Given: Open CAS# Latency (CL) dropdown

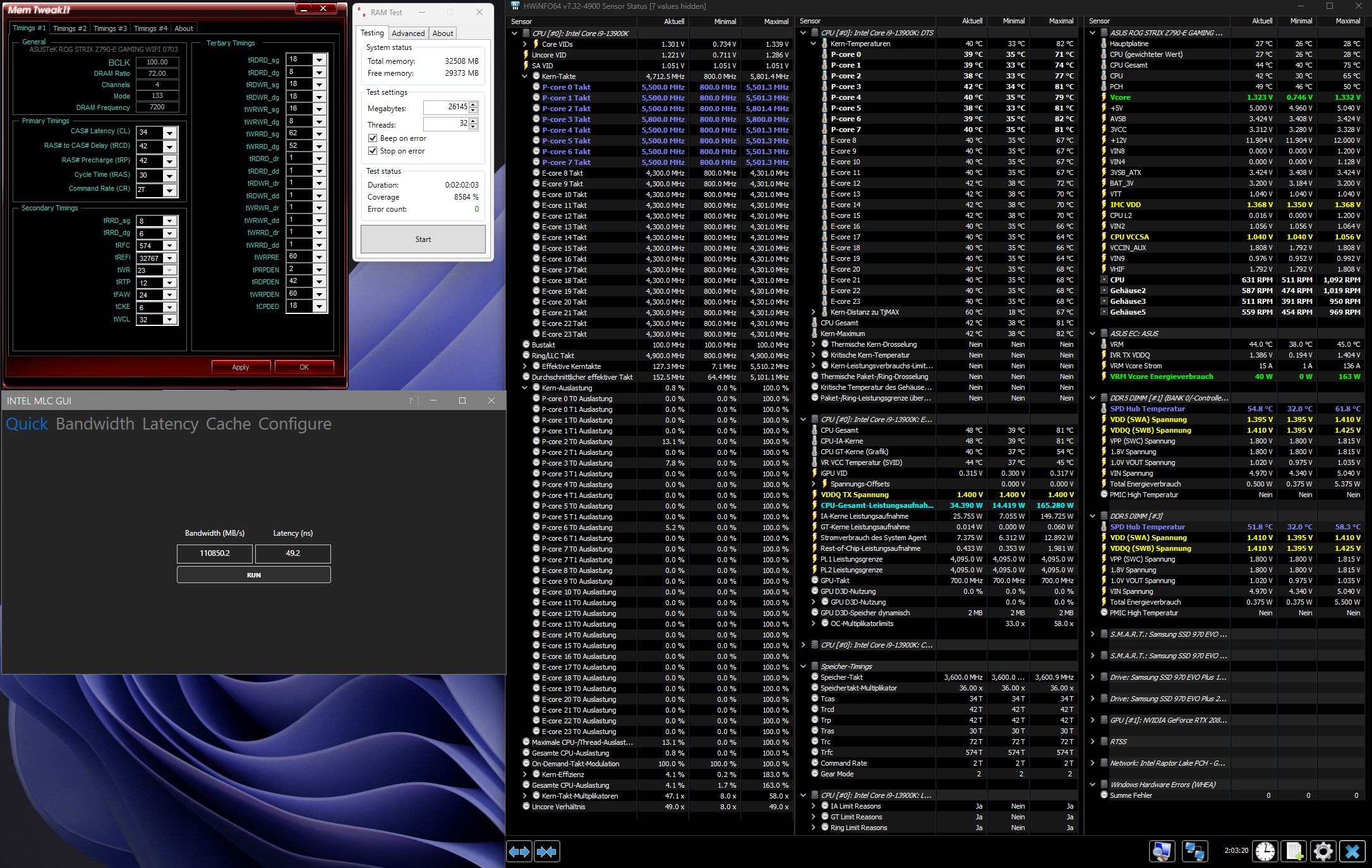Looking at the screenshot, I should 169,133.
